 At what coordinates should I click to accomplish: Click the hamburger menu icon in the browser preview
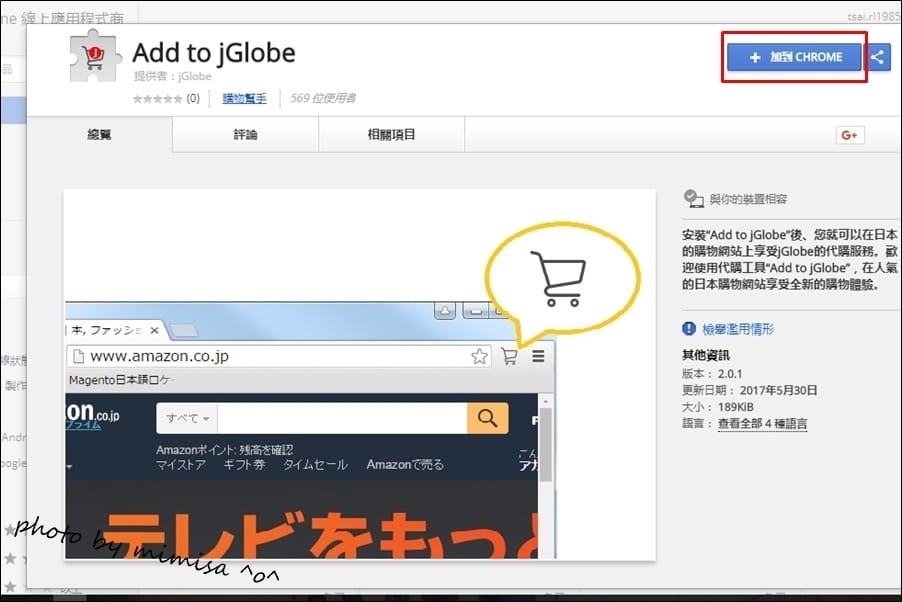click(x=536, y=356)
